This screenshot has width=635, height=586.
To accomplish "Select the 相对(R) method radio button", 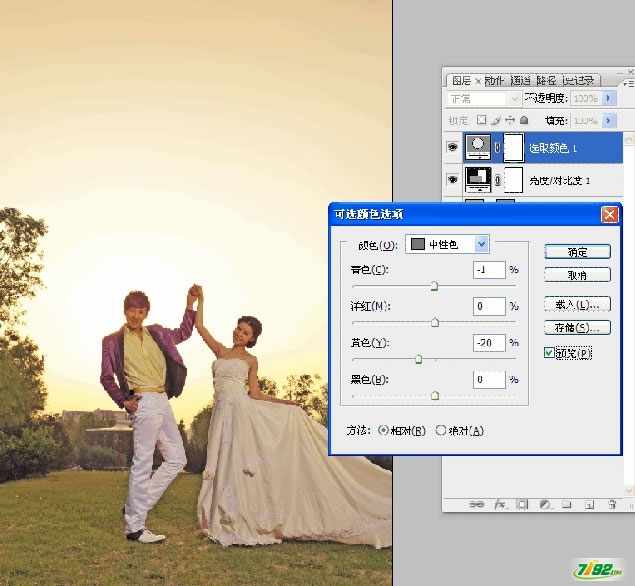I will tap(383, 430).
